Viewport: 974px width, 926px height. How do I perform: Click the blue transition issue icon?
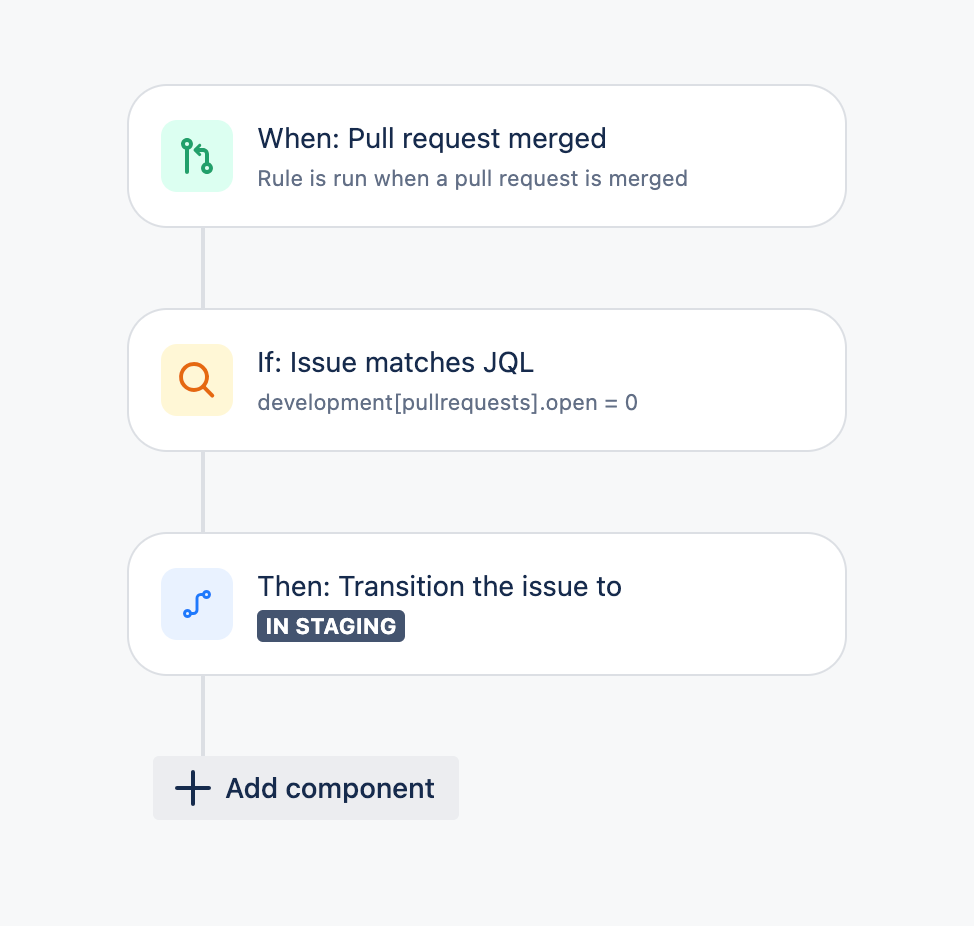[197, 604]
